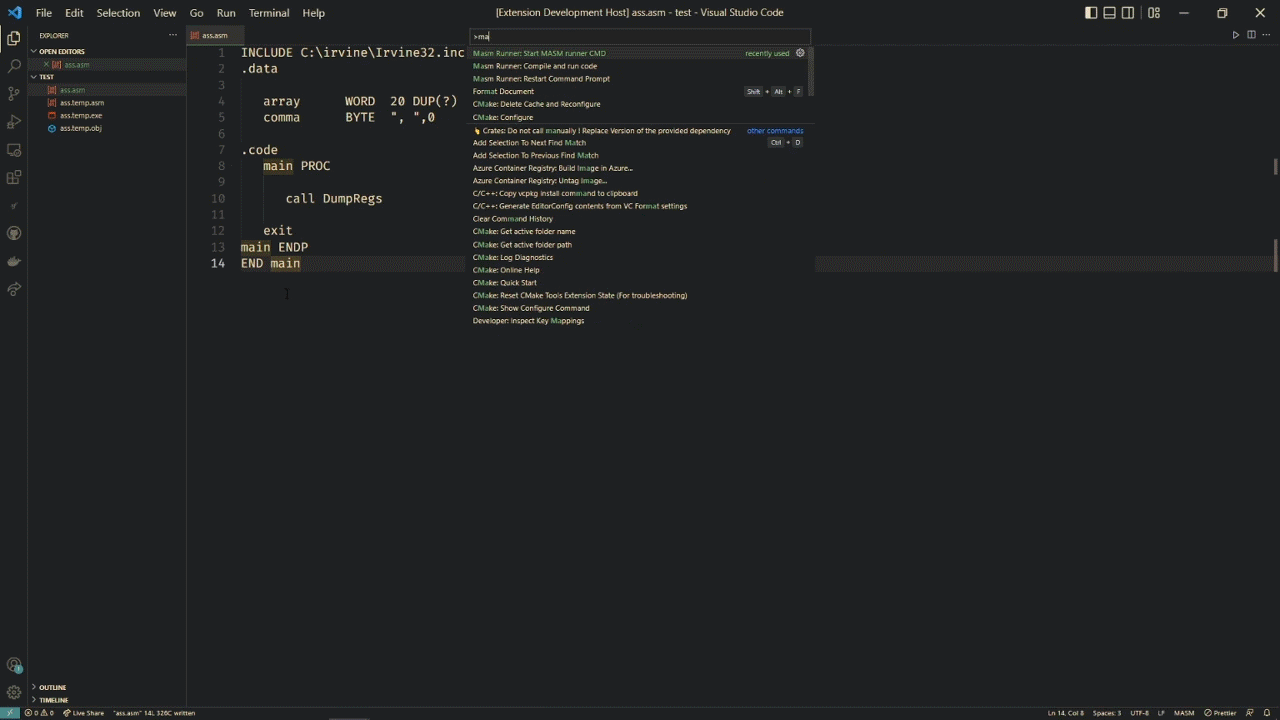Select Format Document command
This screenshot has height=720, width=1280.
pos(640,92)
